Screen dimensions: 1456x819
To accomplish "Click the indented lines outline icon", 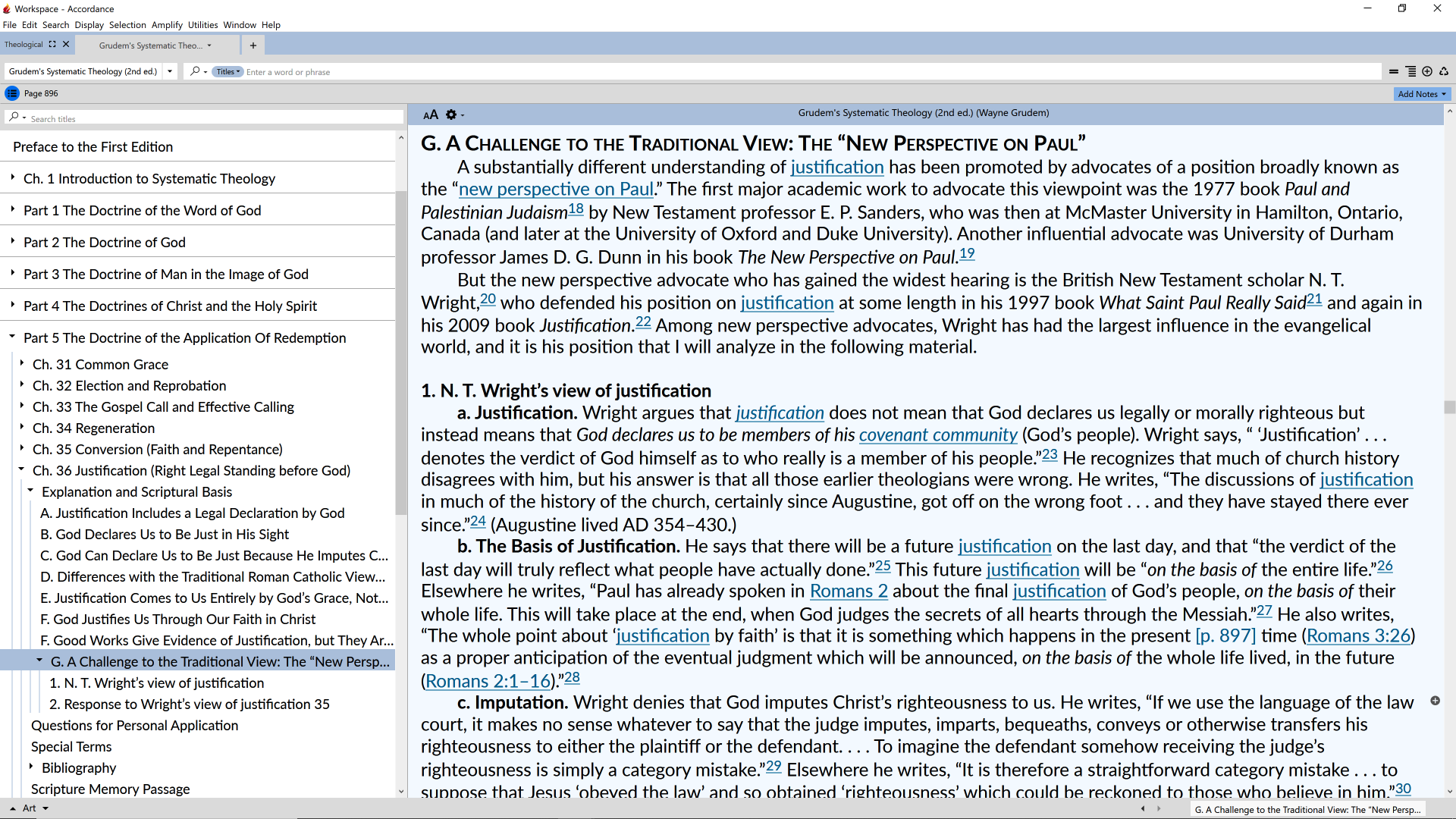I will 1410,71.
